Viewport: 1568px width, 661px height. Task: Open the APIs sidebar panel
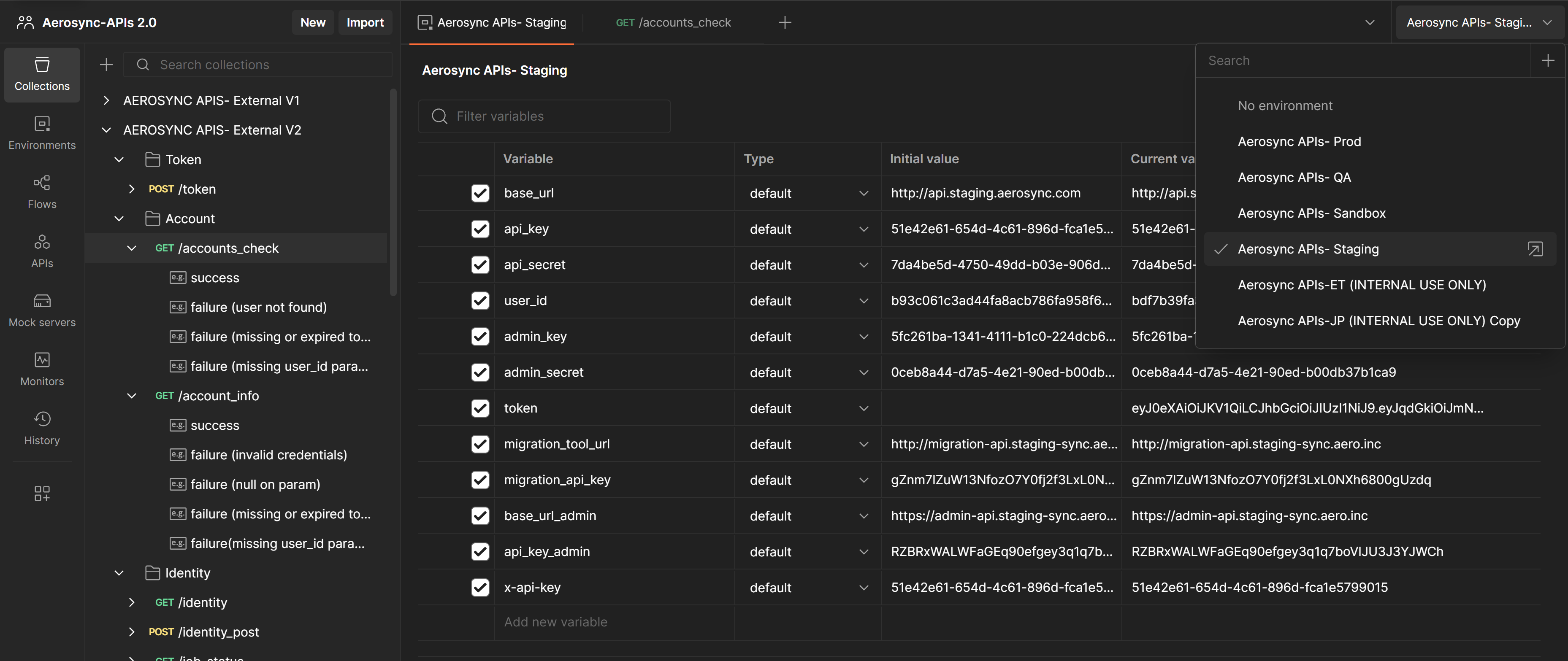42,251
